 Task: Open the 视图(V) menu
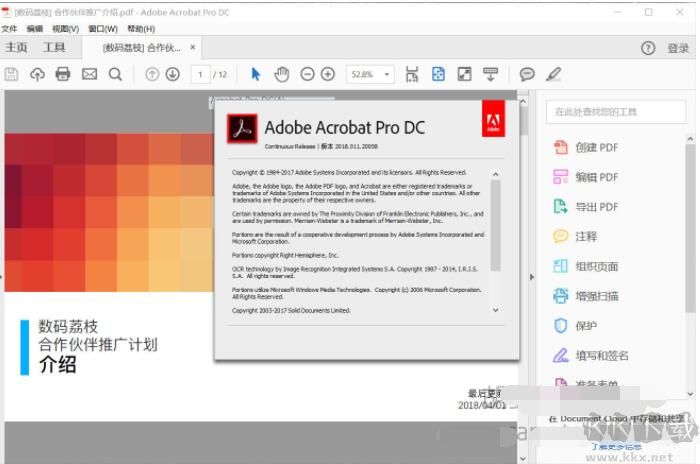66,29
